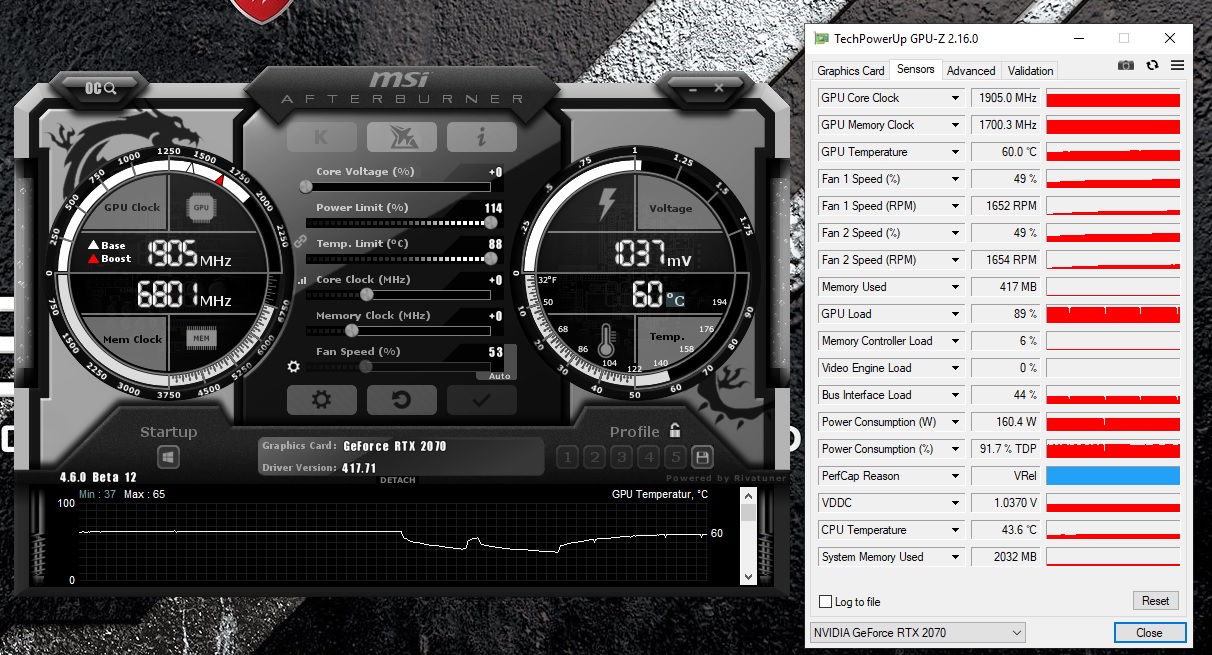Reset Afterburner settings to default
The height and width of the screenshot is (655, 1212).
(x=401, y=400)
